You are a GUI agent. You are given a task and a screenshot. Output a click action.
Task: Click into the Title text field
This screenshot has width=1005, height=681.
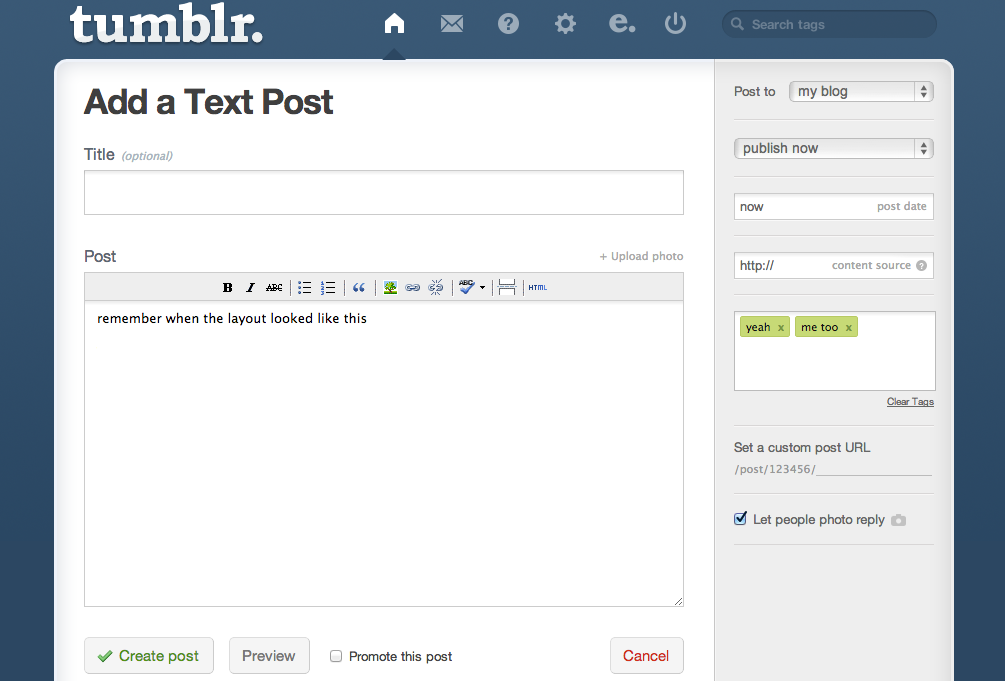pyautogui.click(x=383, y=192)
